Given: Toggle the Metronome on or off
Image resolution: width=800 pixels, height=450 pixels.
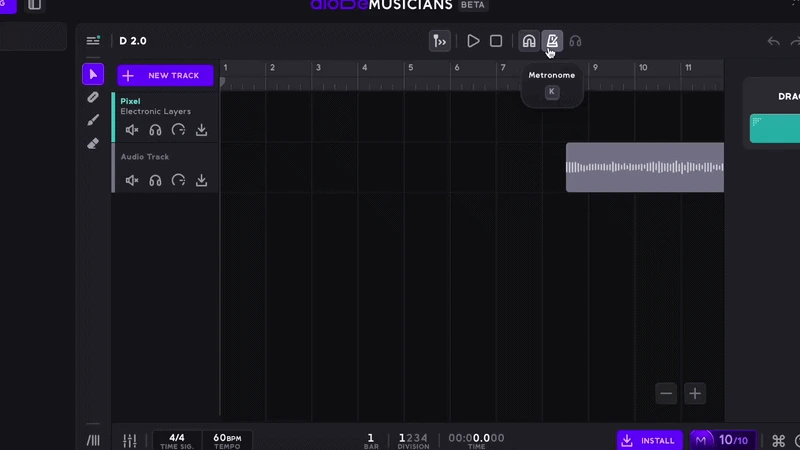Looking at the screenshot, I should pyautogui.click(x=551, y=41).
